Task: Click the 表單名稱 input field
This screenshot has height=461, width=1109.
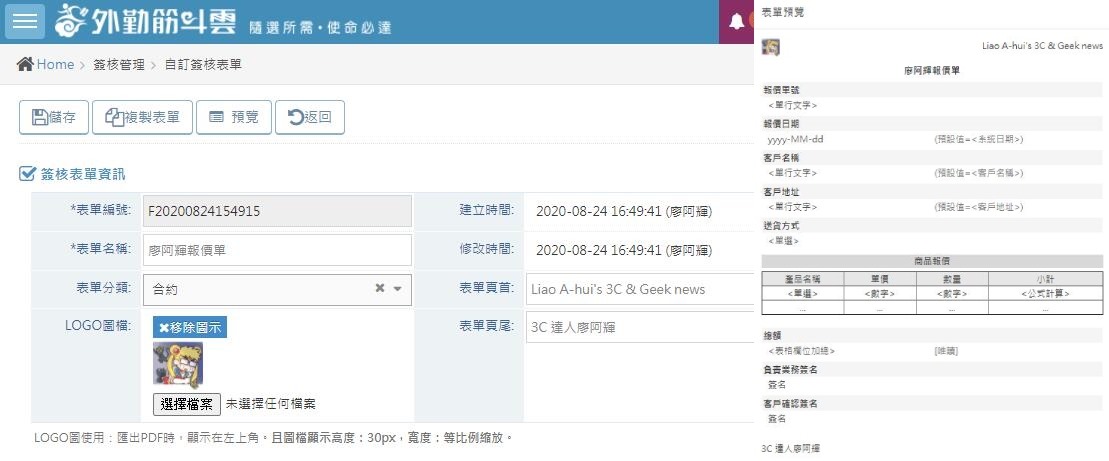Action: click(x=277, y=250)
